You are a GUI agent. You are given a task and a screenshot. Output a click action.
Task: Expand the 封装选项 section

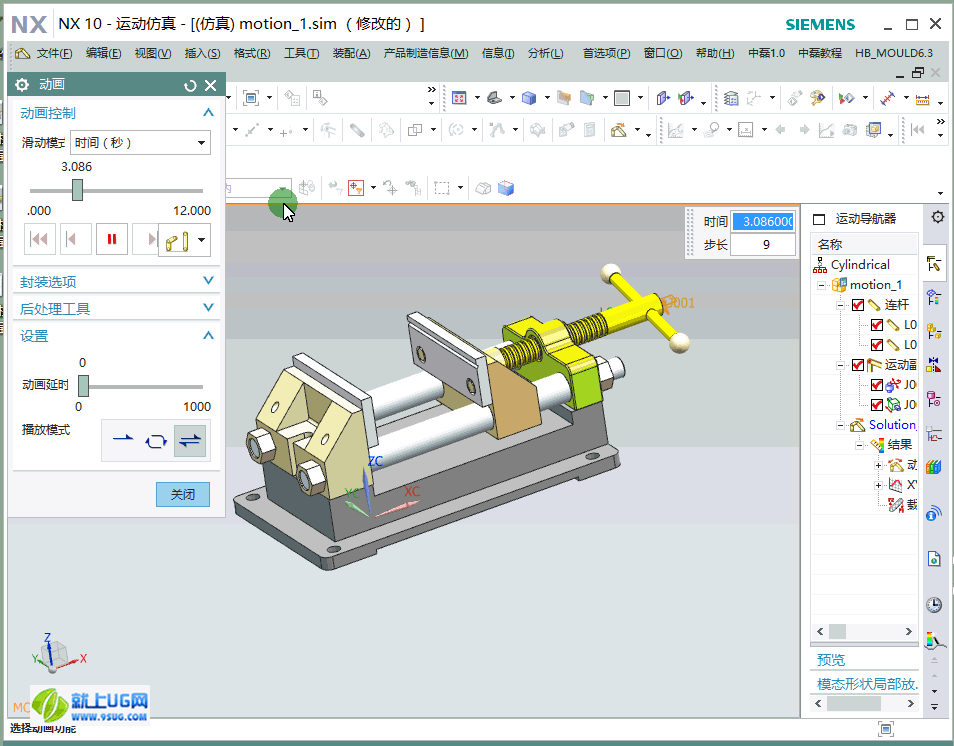tap(208, 281)
